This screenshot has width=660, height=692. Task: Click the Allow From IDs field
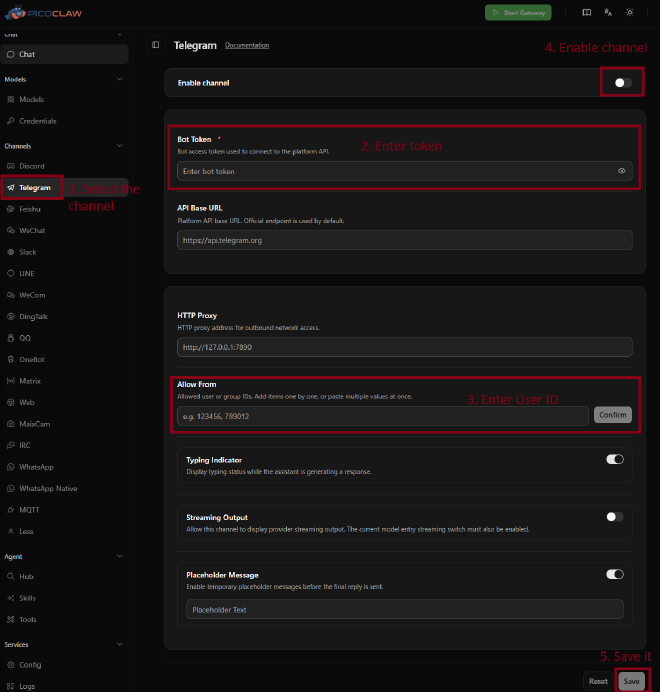[383, 416]
